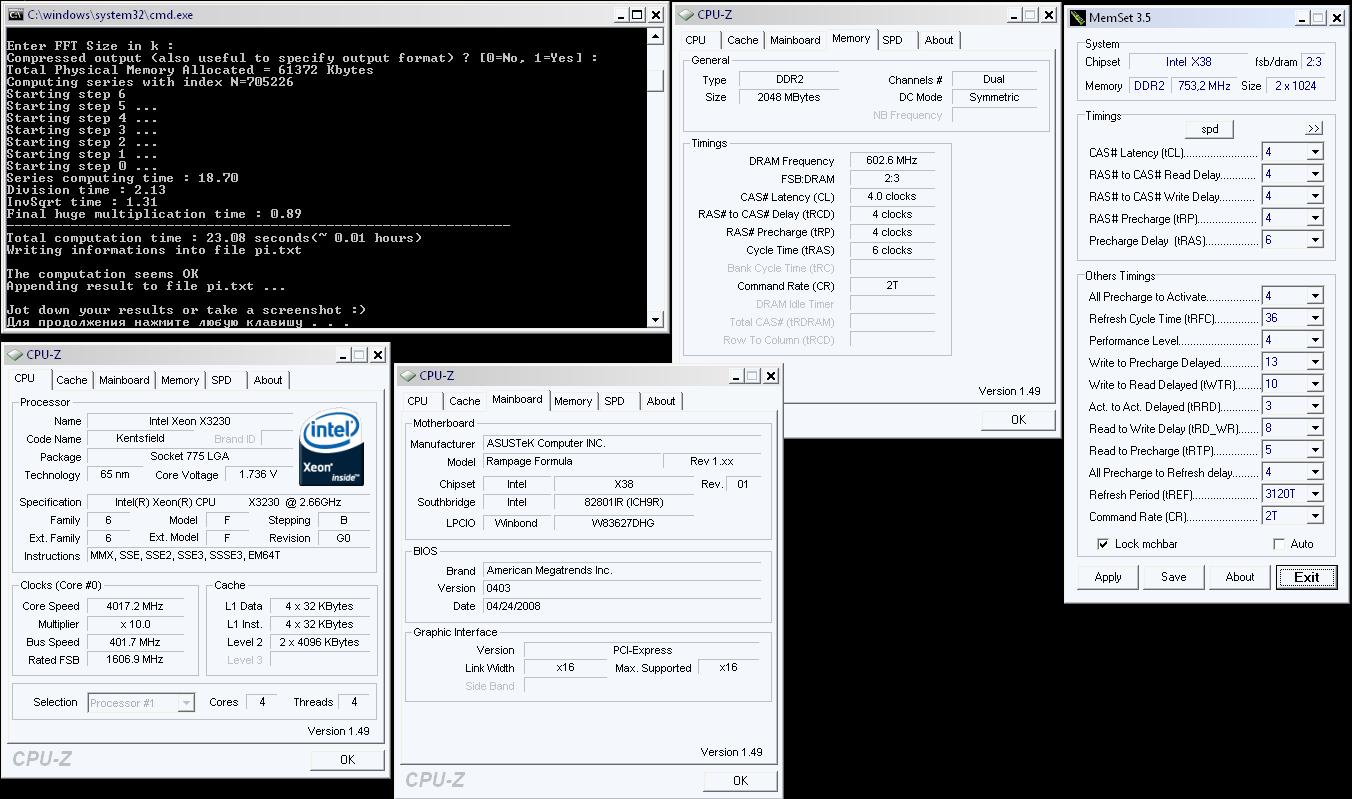
Task: Click the spd button in MemSet
Action: [x=1209, y=129]
